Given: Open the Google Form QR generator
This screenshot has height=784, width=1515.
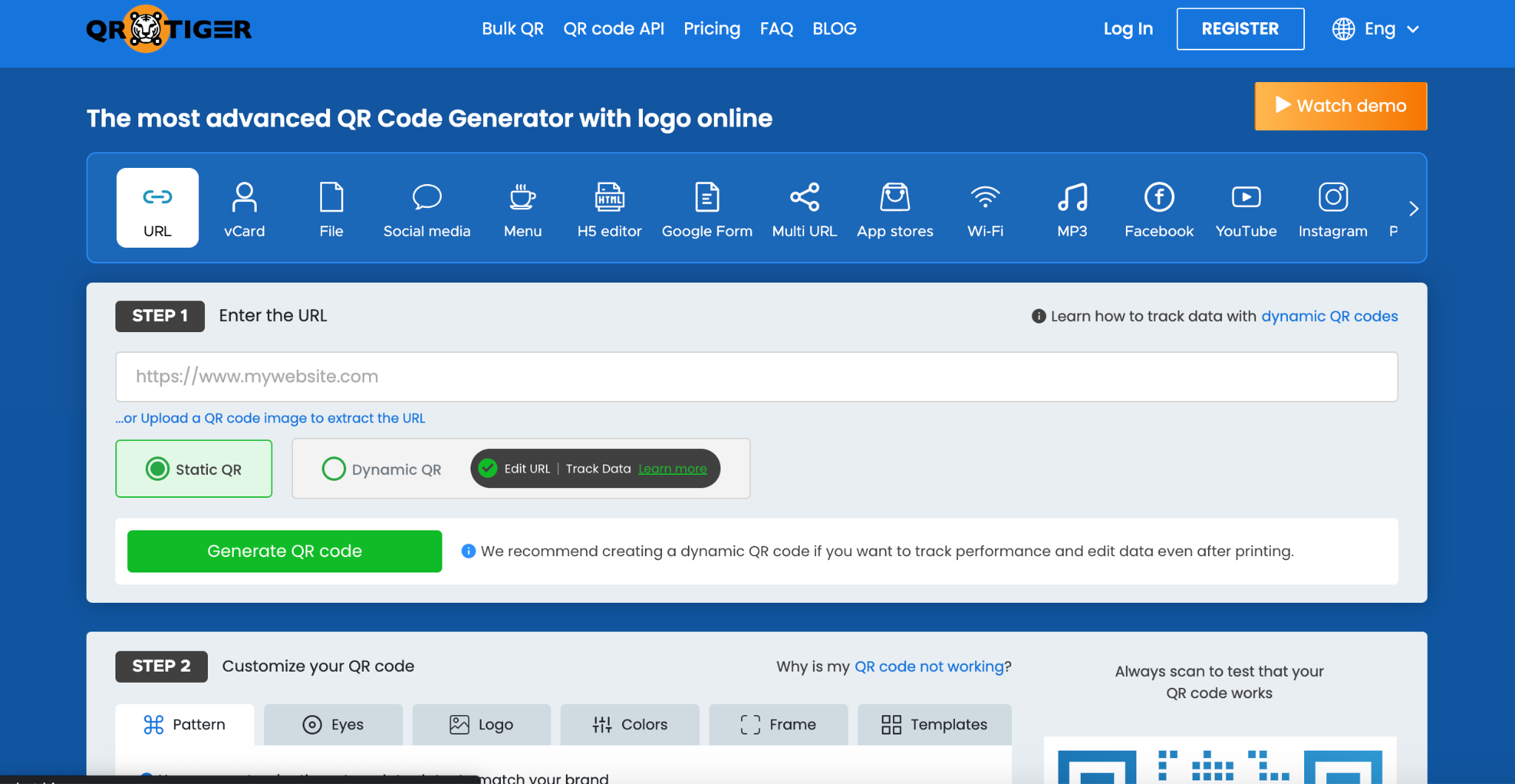Looking at the screenshot, I should [x=706, y=208].
